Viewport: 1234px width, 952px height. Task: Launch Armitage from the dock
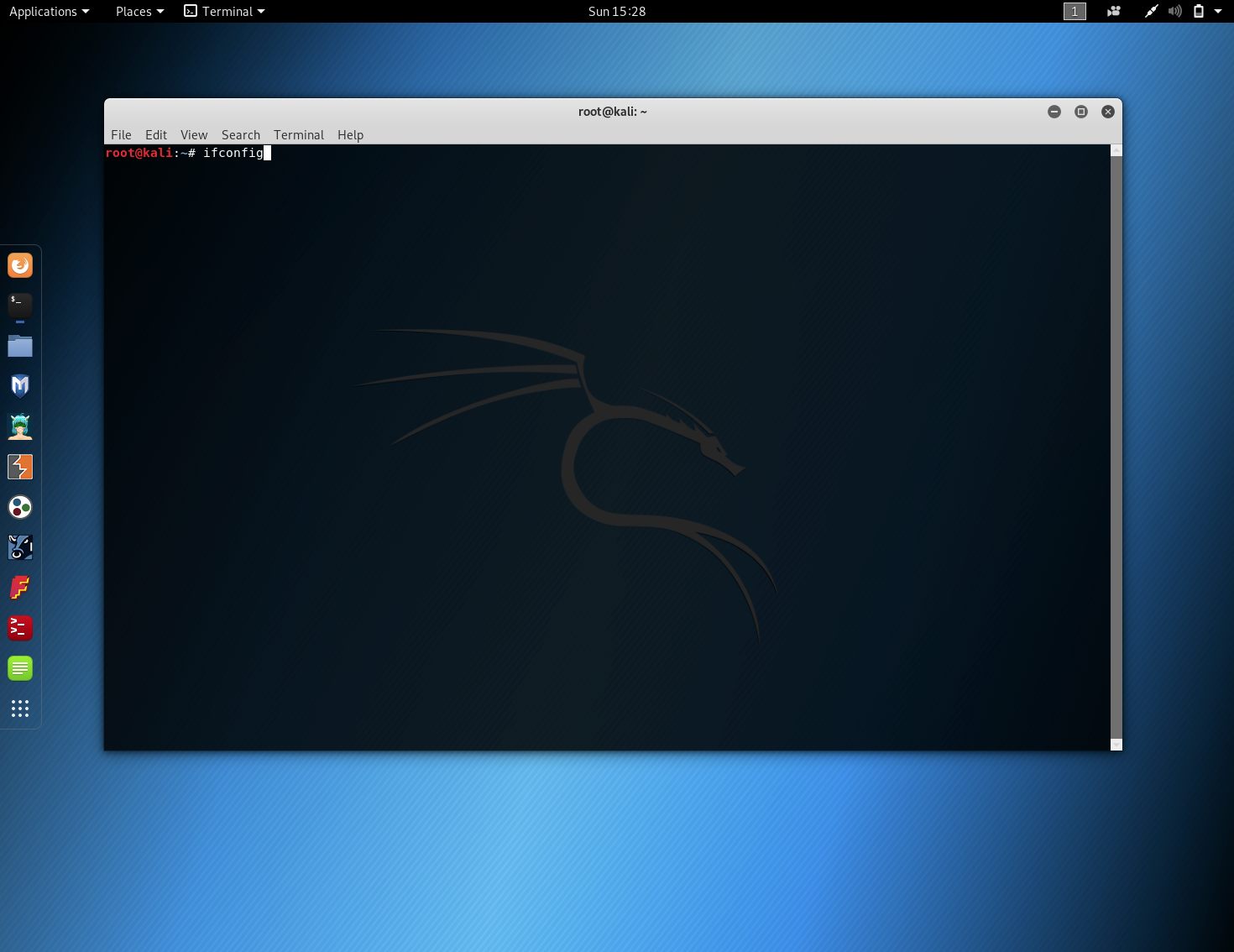click(20, 426)
